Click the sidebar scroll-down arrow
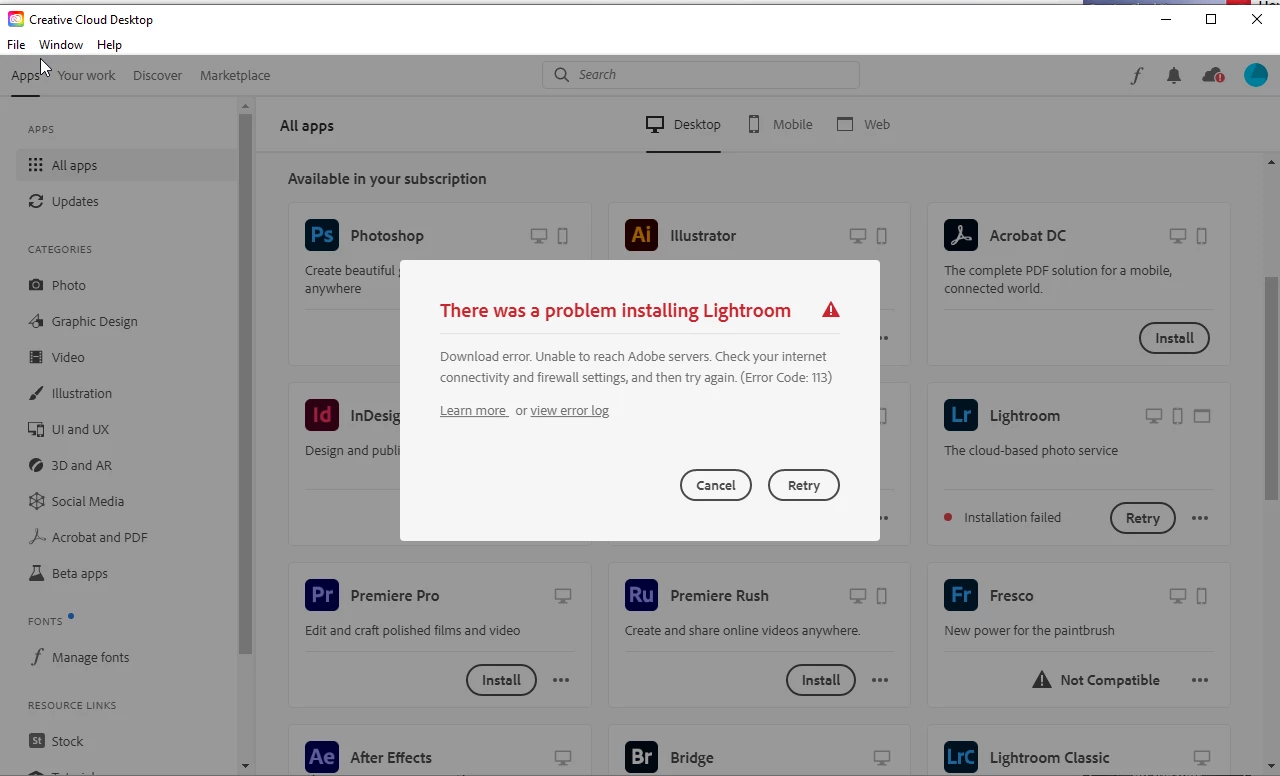Image resolution: width=1280 pixels, height=776 pixels. pyautogui.click(x=245, y=766)
